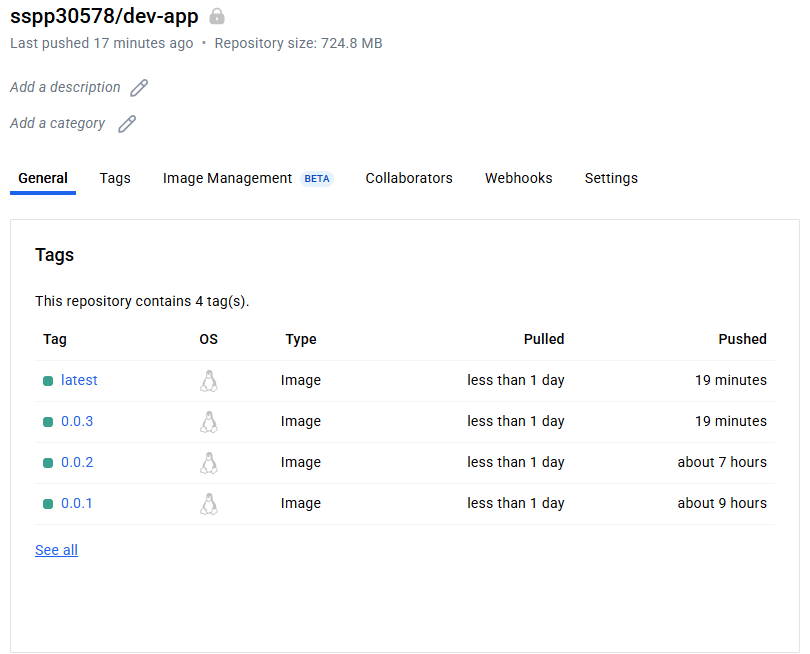This screenshot has width=810, height=654.
Task: Click less than 1 day in 0.0.1 row
Action: 516,503
